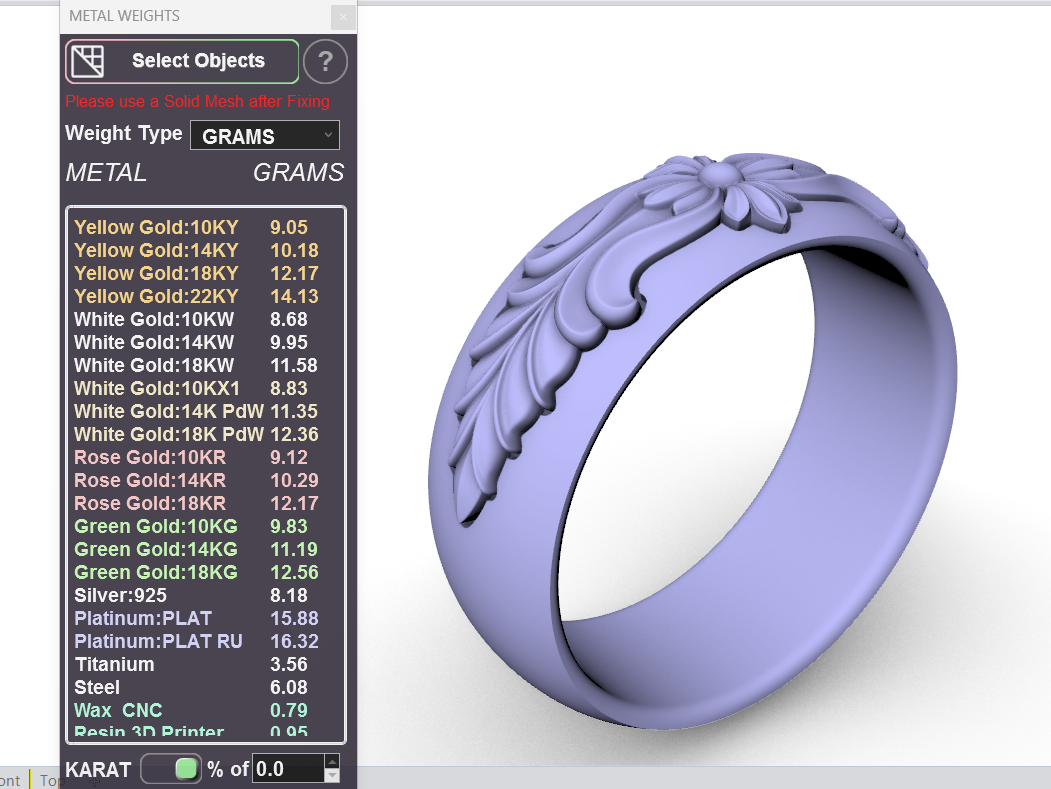Click the GRAMS column header
The width and height of the screenshot is (1051, 789).
click(298, 173)
